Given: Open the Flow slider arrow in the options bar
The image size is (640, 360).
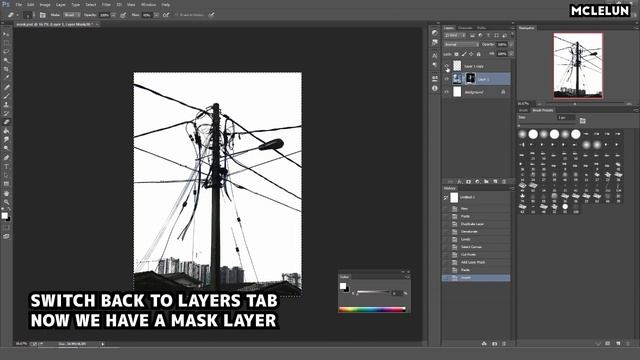Looking at the screenshot, I should click(156, 15).
